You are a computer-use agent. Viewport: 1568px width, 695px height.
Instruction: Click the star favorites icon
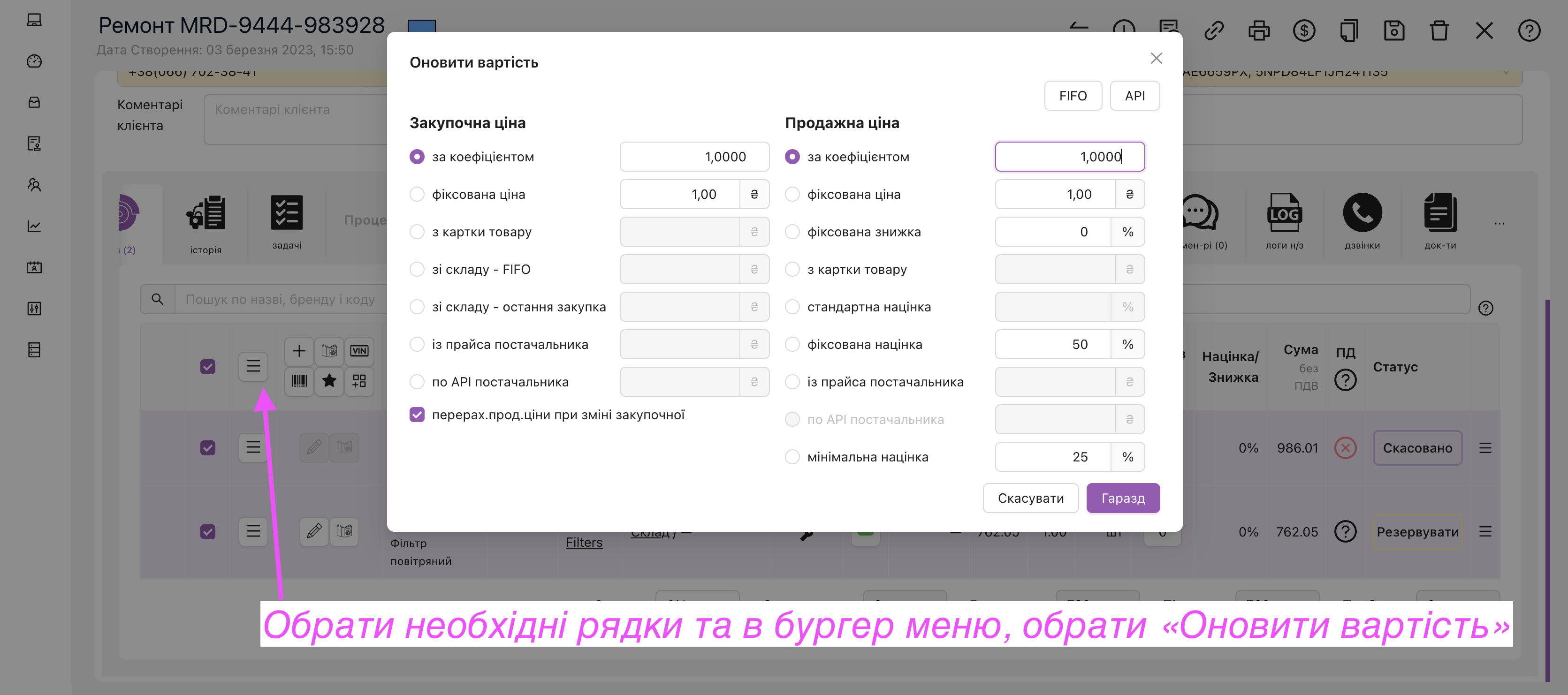(x=329, y=381)
